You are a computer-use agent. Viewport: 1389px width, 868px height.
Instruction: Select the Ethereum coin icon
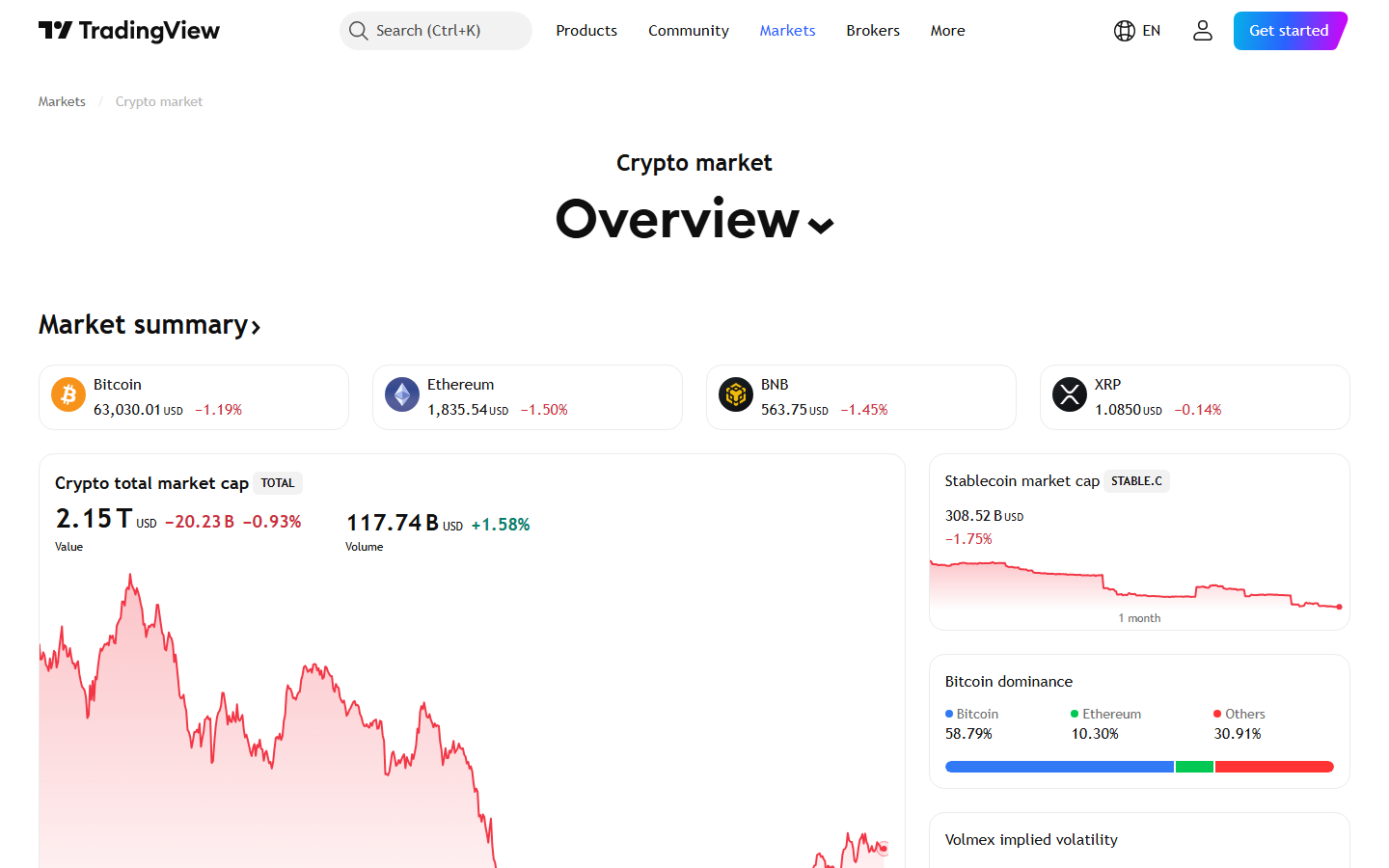coord(402,394)
